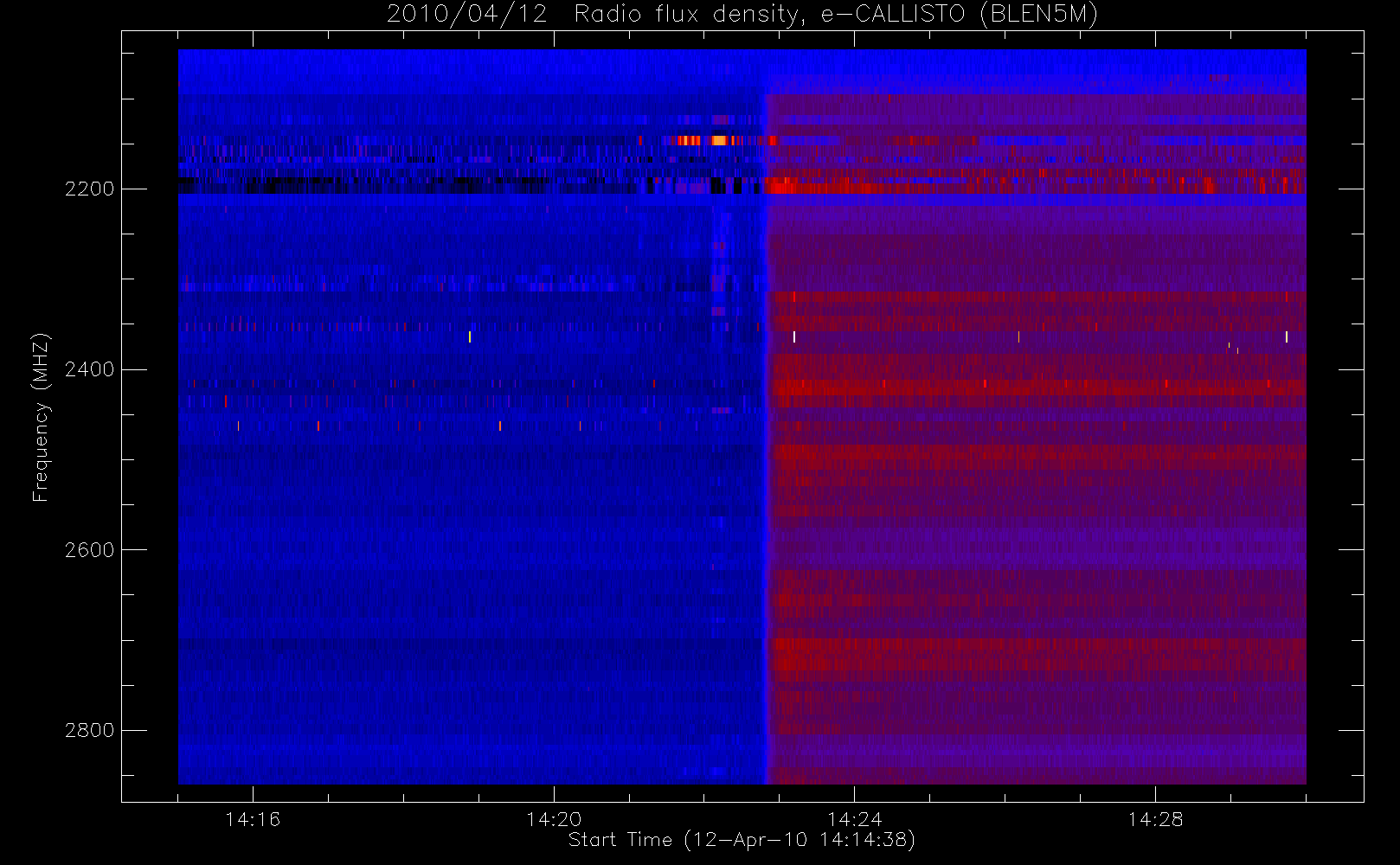Select the 2200 frequency tick label

[89, 189]
